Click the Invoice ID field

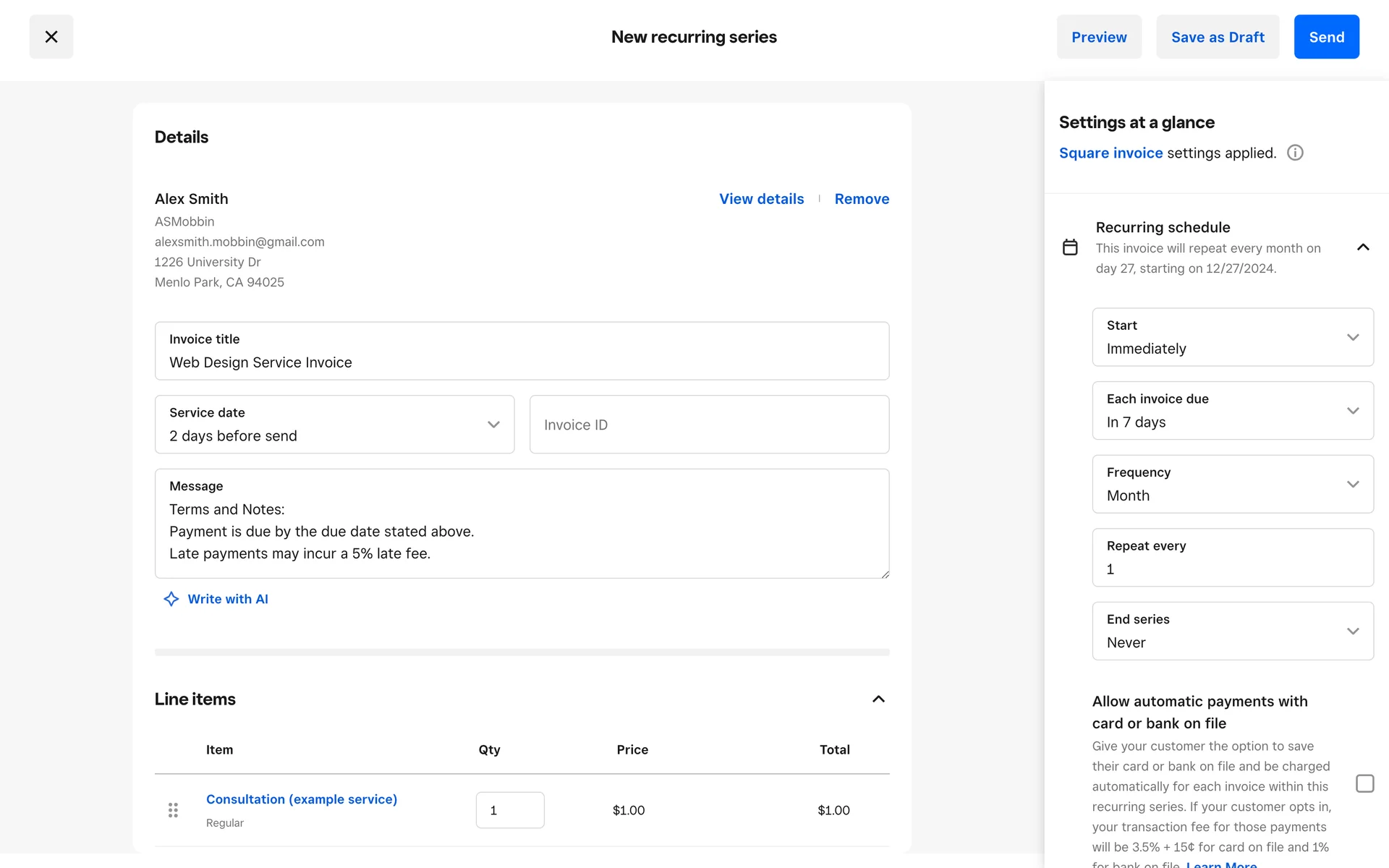(x=709, y=425)
